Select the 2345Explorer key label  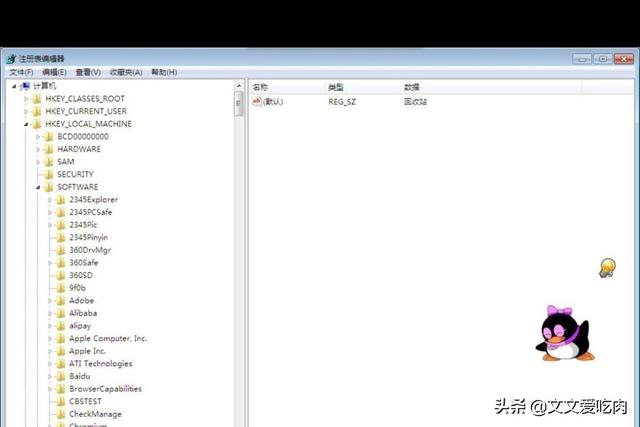(93, 200)
